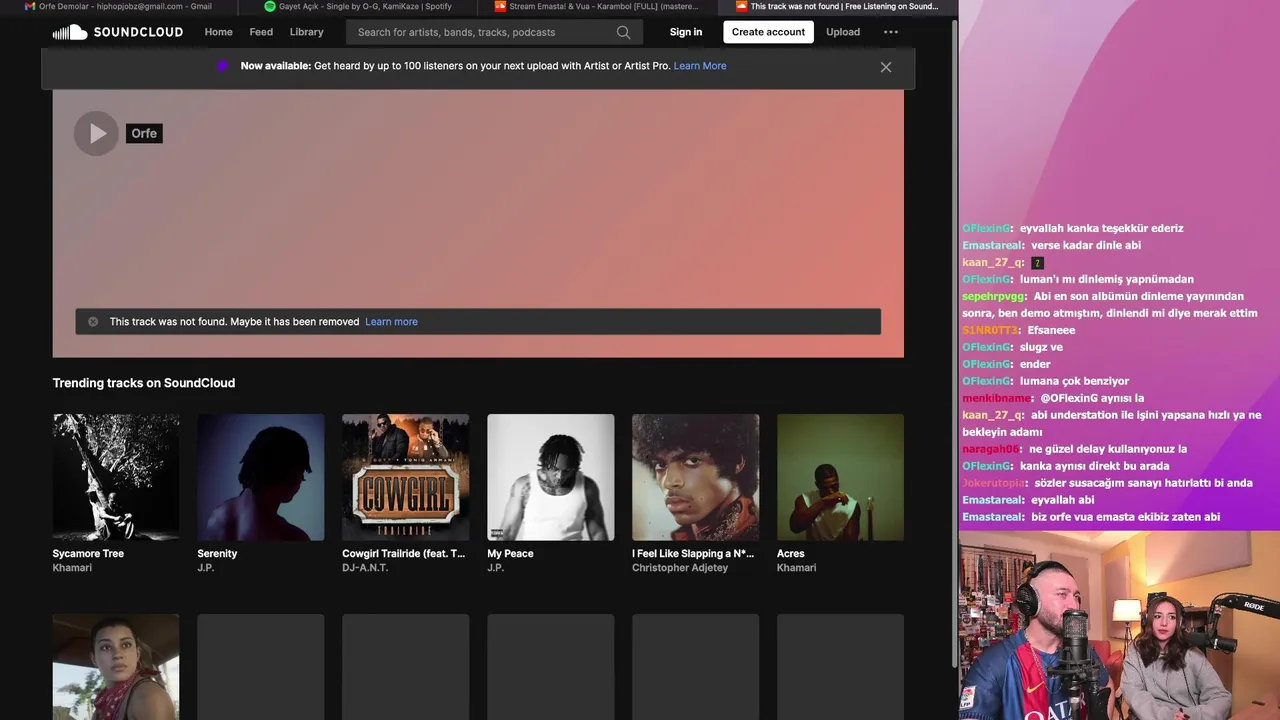Click chat username S1NR0TT3
Screen dimensions: 1280x720
pos(990,330)
